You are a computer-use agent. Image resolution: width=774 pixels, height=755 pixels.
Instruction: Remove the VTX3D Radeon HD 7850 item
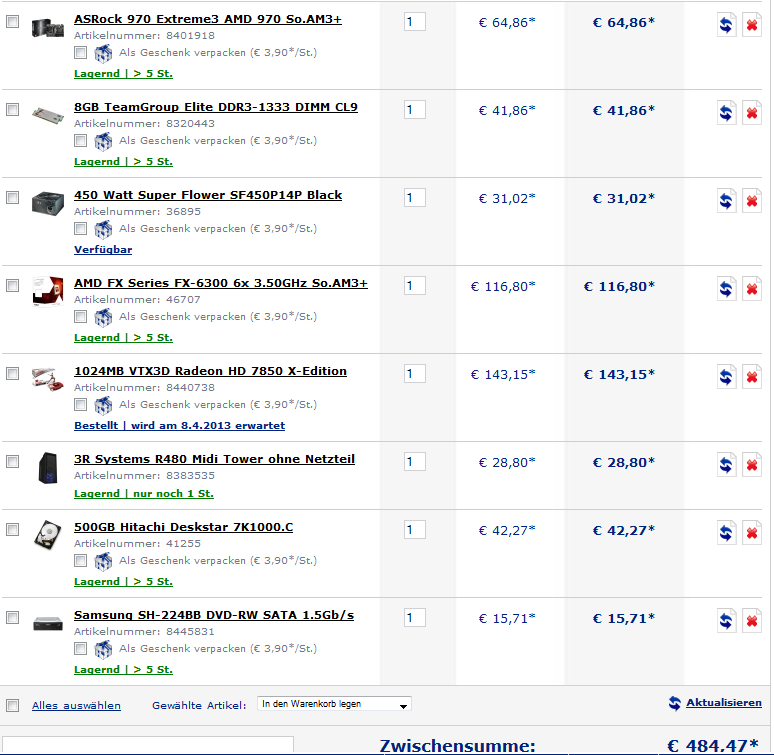[751, 377]
